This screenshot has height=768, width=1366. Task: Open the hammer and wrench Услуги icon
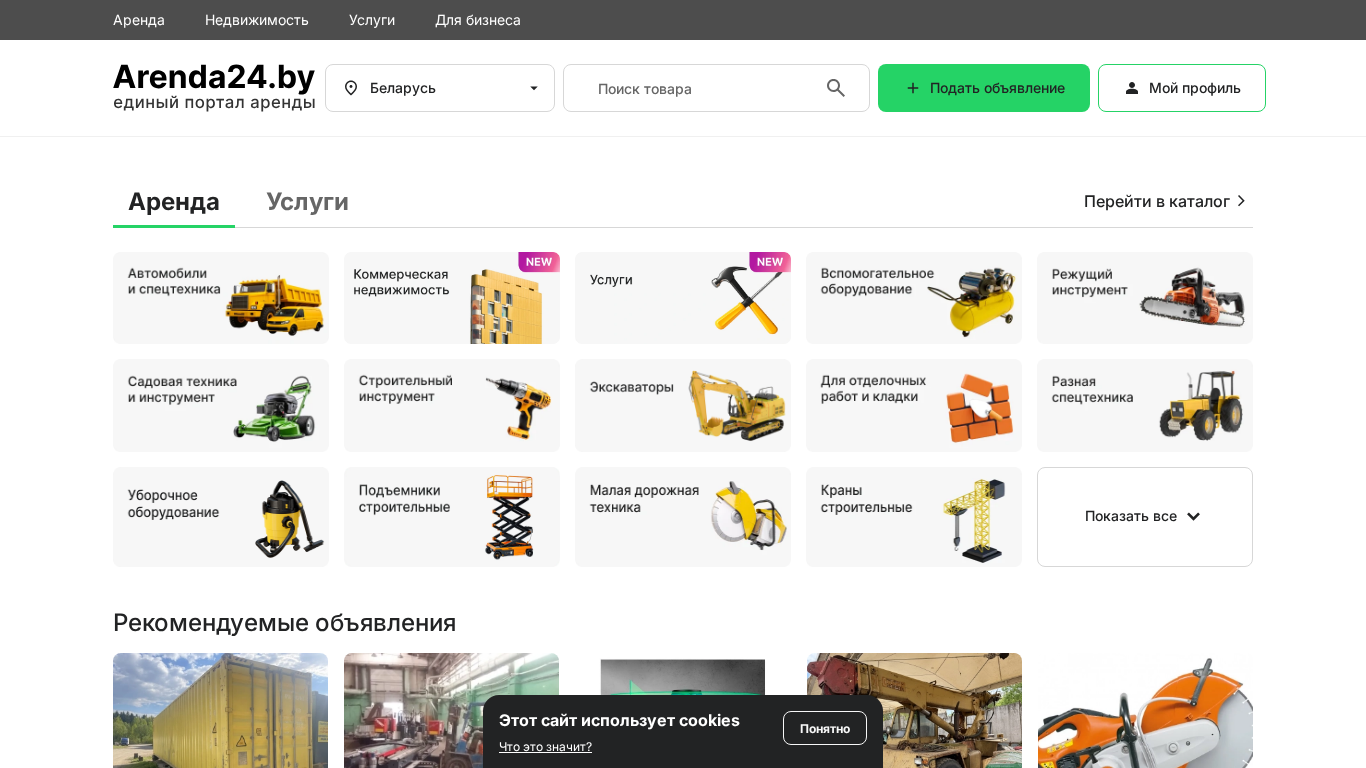[747, 299]
